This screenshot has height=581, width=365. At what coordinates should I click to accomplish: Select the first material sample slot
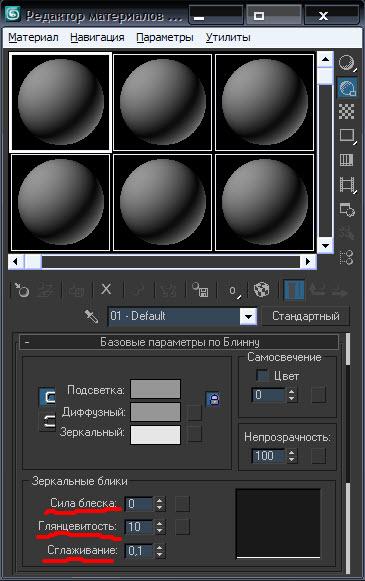coord(60,102)
